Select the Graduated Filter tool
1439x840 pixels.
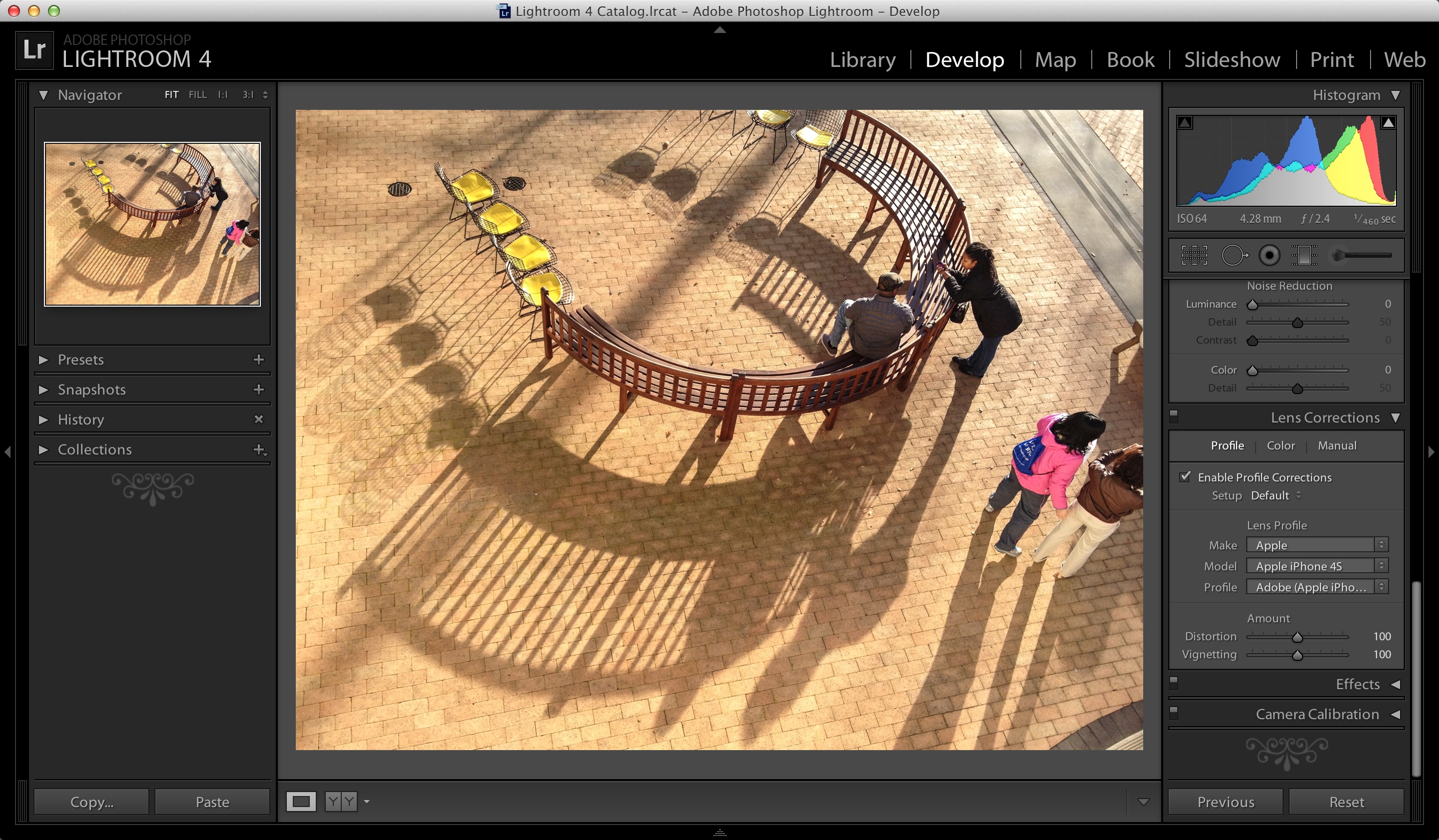1304,255
